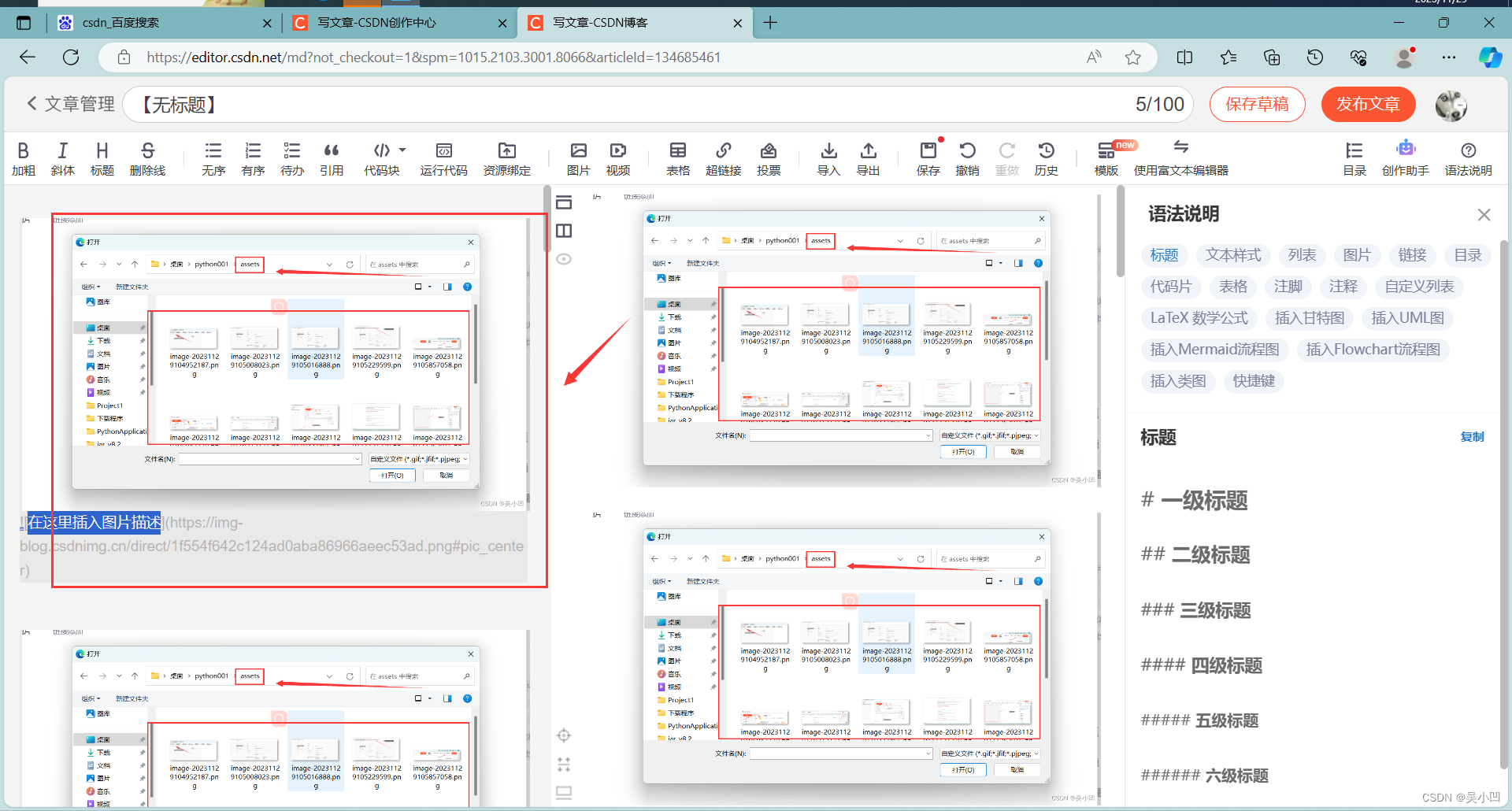Screen dimensions: 1512x811
Task: Export the article (导出)
Action: 868,158
